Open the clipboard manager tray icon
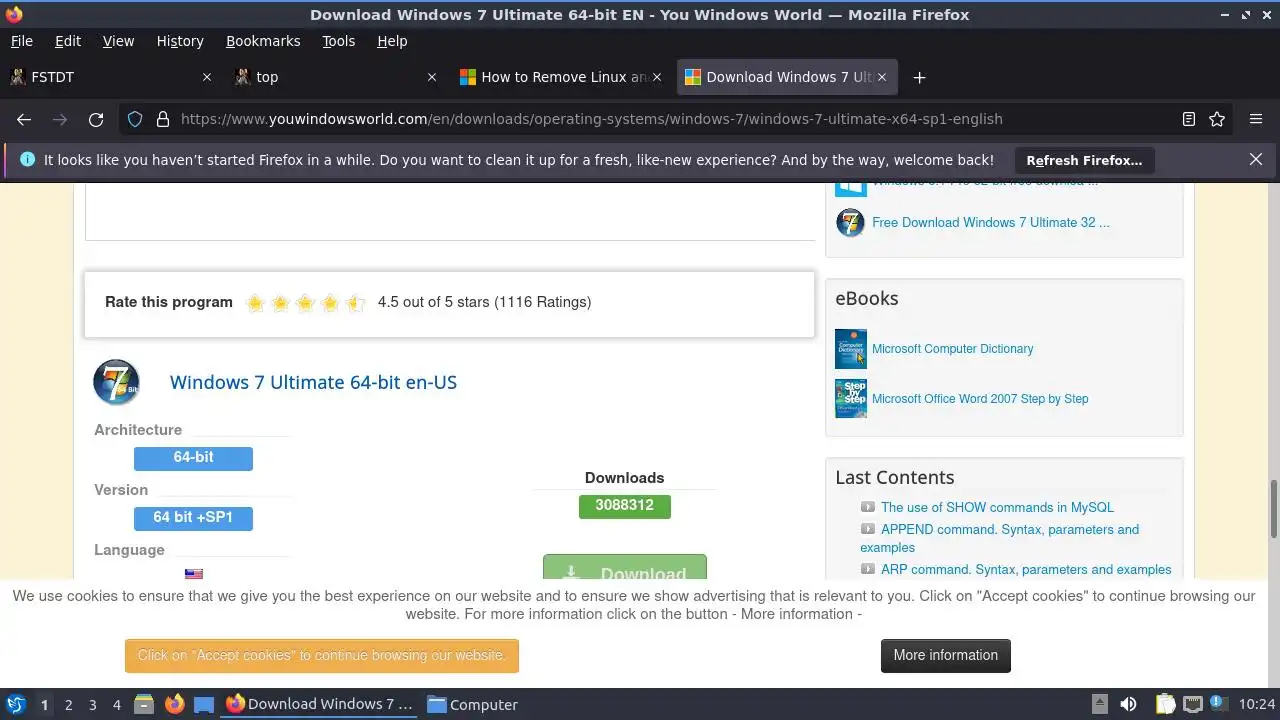 pos(1165,704)
